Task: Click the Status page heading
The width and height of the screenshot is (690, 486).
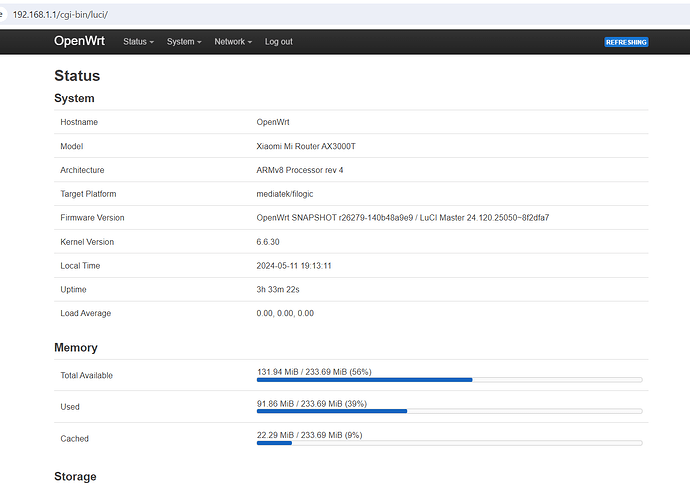Action: point(77,76)
